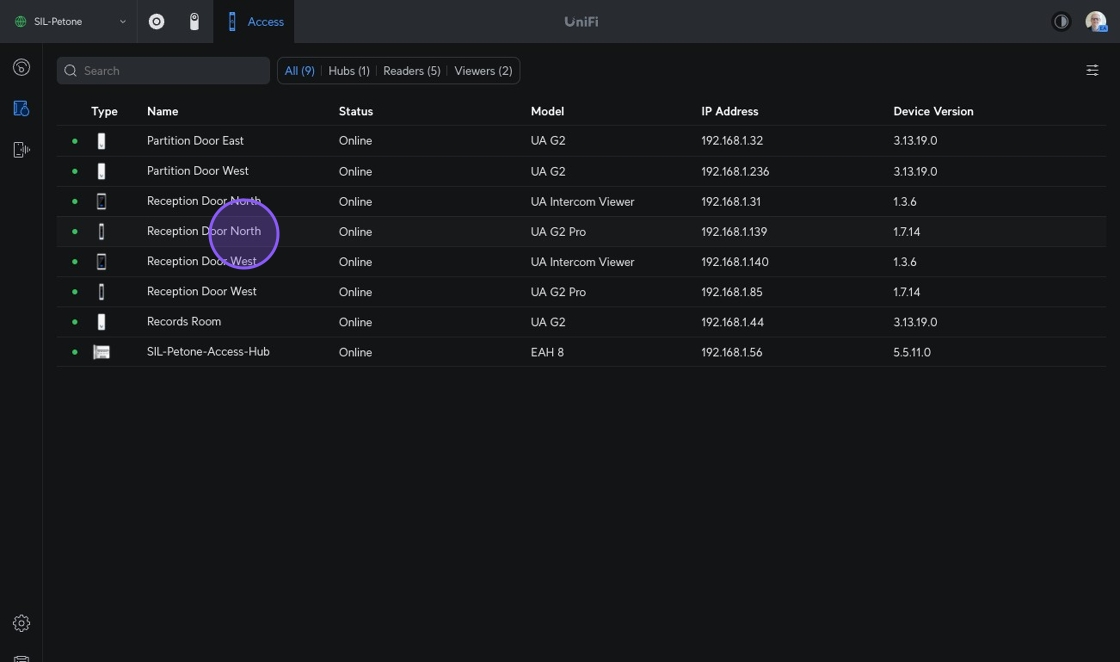1120x662 pixels.
Task: Show only Viewers (2) devices
Action: pos(483,71)
